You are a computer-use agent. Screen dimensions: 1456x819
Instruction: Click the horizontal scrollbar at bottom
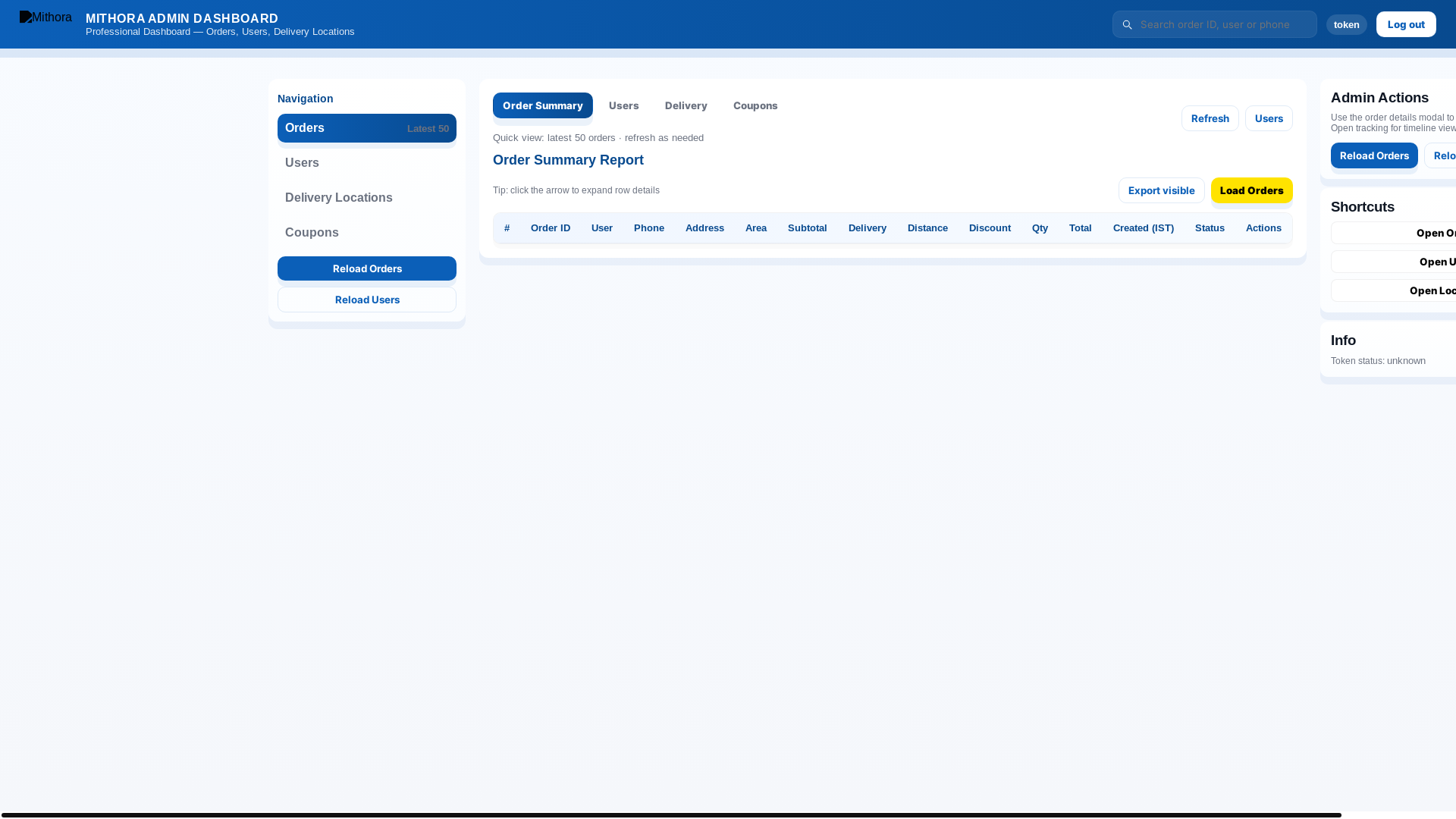coord(671,815)
